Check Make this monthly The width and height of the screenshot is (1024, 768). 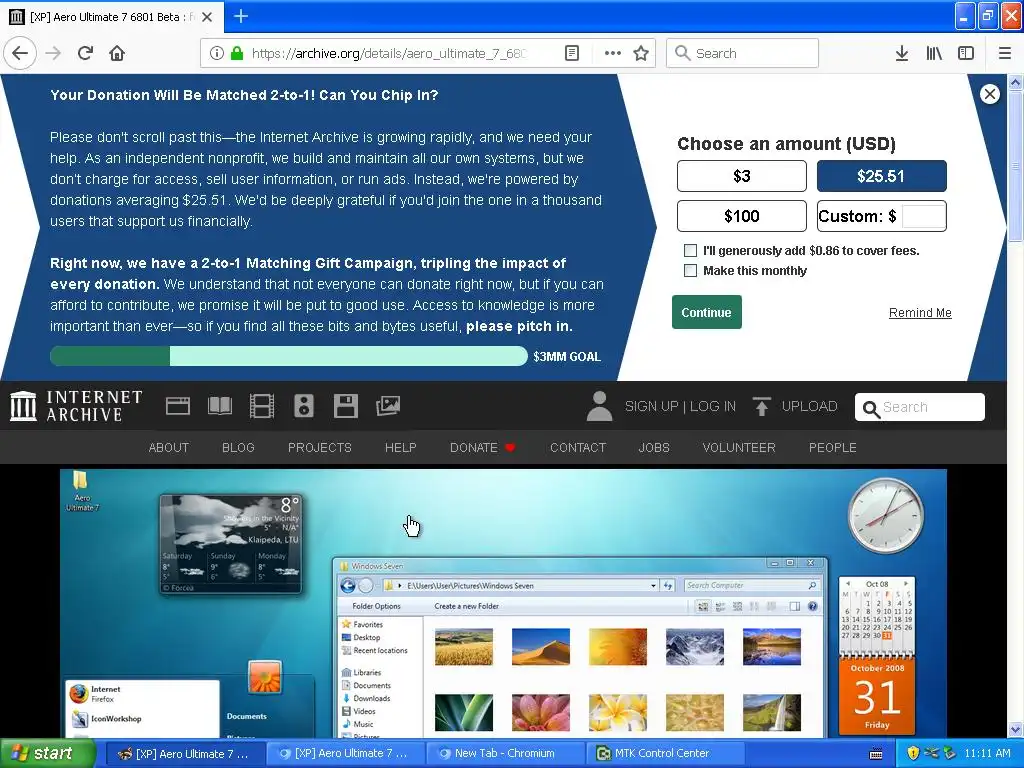pos(690,270)
